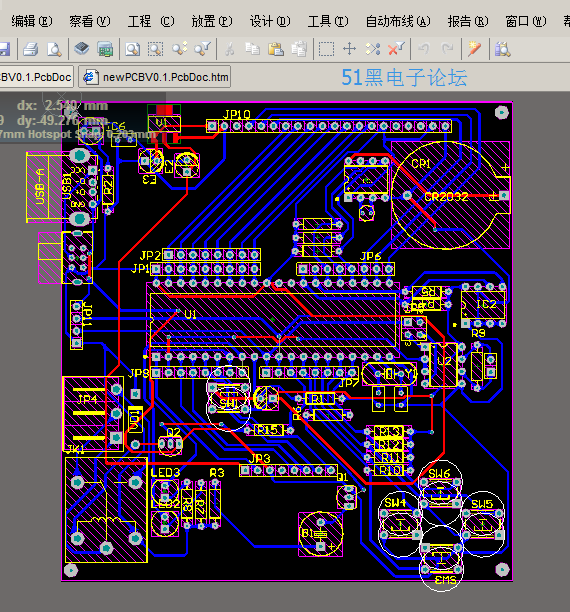Image resolution: width=570 pixels, height=612 pixels.
Task: Select the U1 chip on the board
Action: coord(273,319)
